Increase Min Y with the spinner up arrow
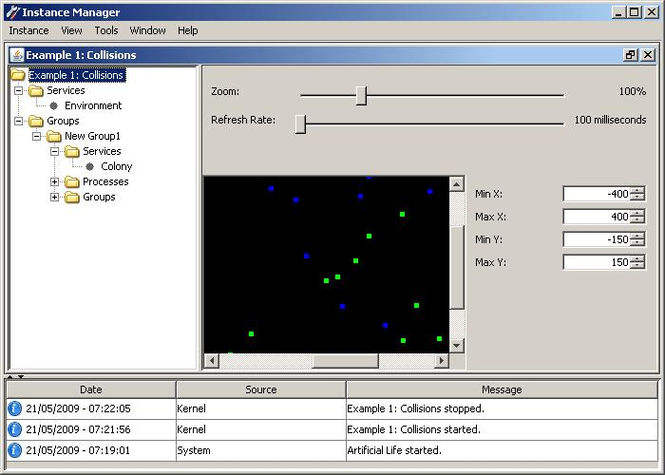 637,236
